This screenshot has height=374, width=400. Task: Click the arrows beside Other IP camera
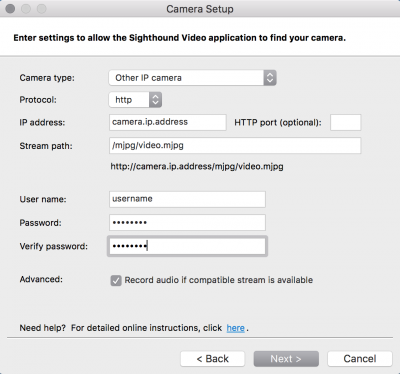[270, 78]
